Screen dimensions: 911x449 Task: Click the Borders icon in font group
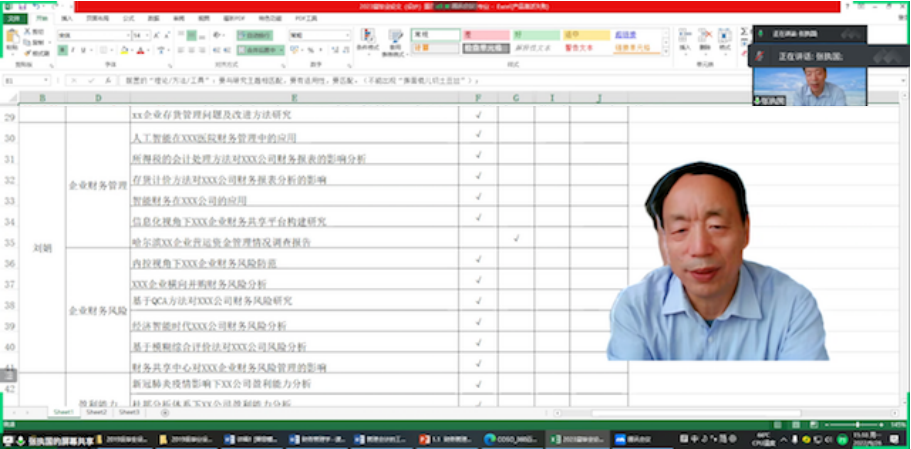(103, 51)
